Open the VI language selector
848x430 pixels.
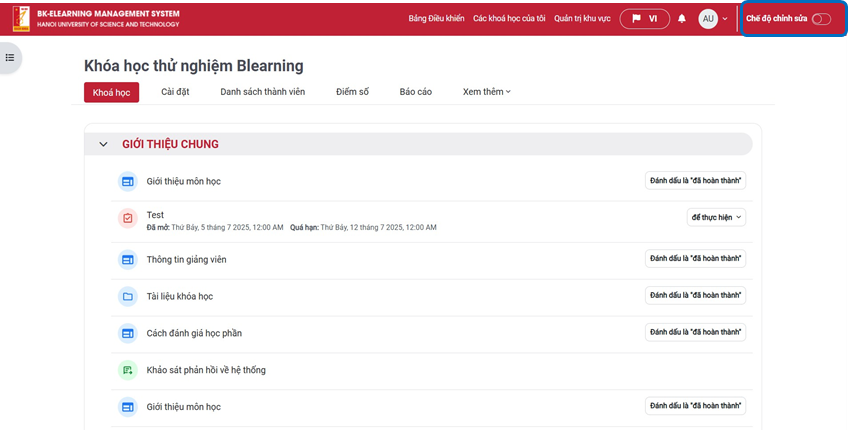point(645,19)
